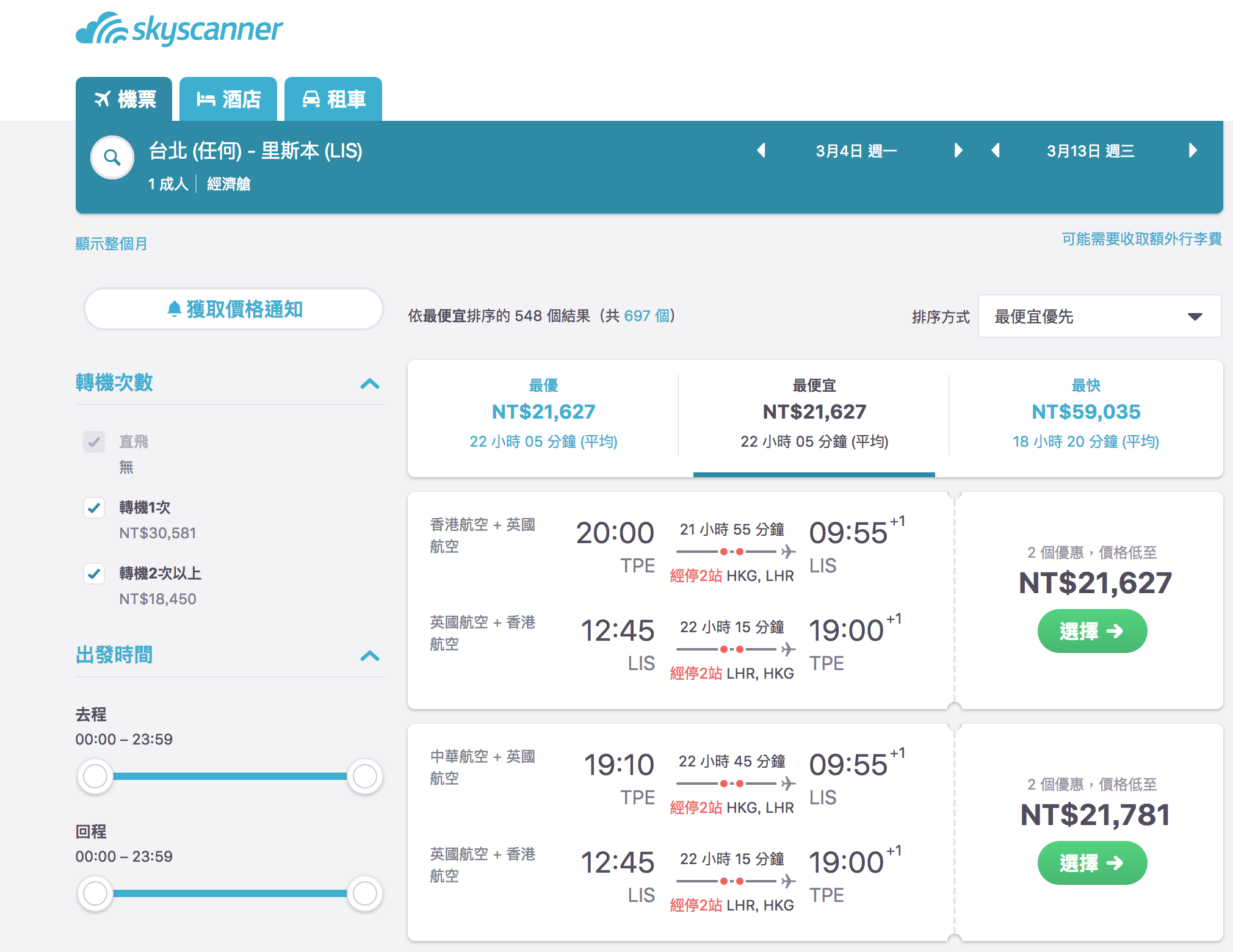Go to next departure date arrow
This screenshot has height=952, width=1233.
click(x=958, y=150)
